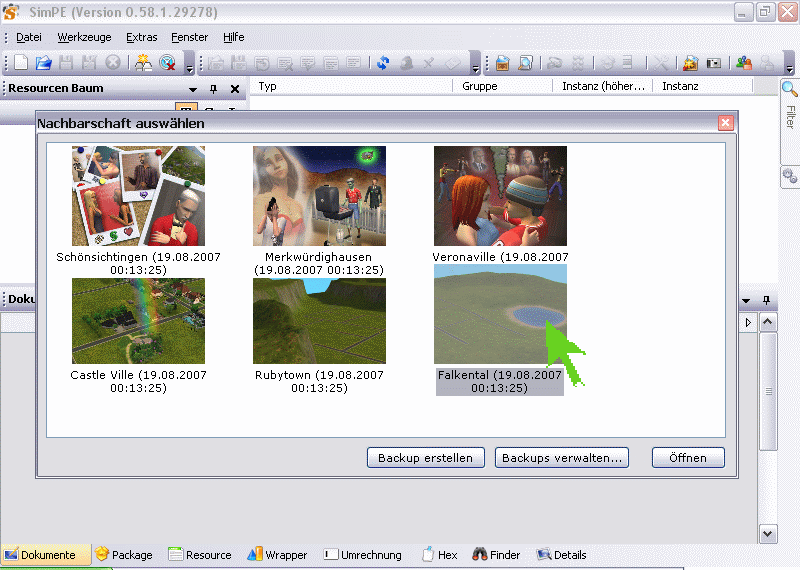Click the Backup erstellen button
This screenshot has height=570, width=800.
pos(425,458)
